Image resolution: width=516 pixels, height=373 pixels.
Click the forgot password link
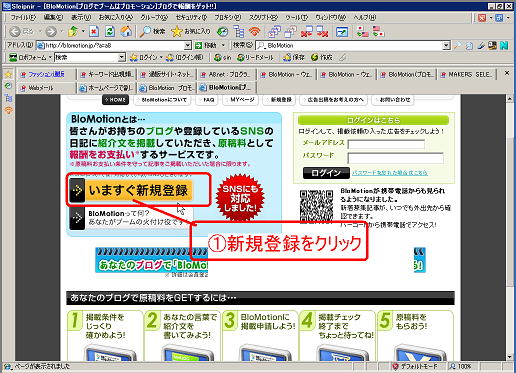coord(390,173)
